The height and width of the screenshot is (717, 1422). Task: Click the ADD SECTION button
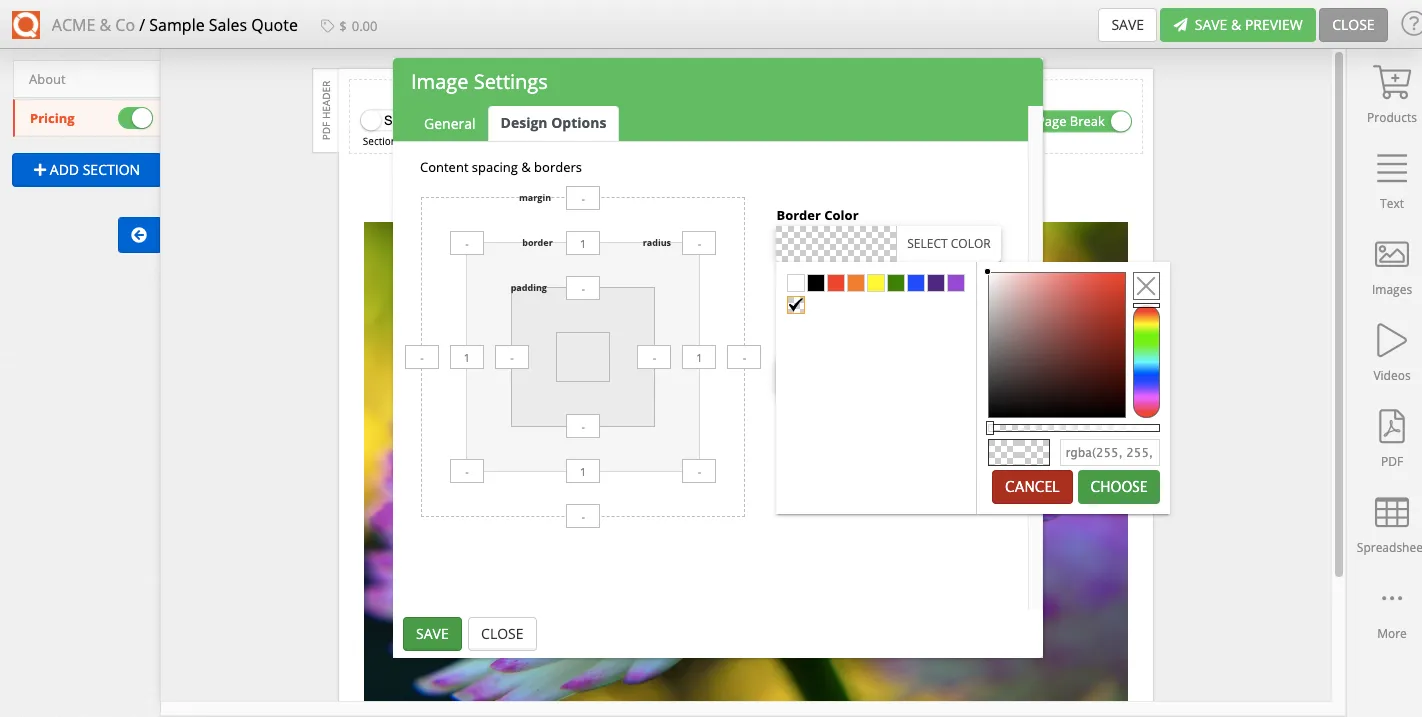[85, 169]
